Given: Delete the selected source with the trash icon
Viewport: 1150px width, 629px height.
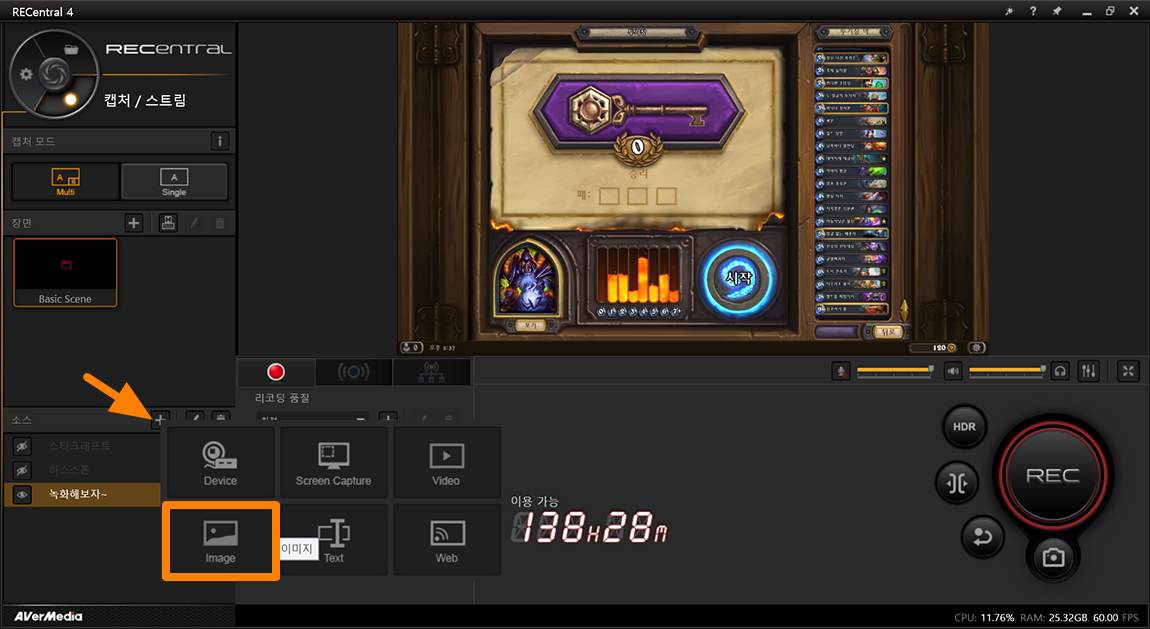Looking at the screenshot, I should coord(220,418).
